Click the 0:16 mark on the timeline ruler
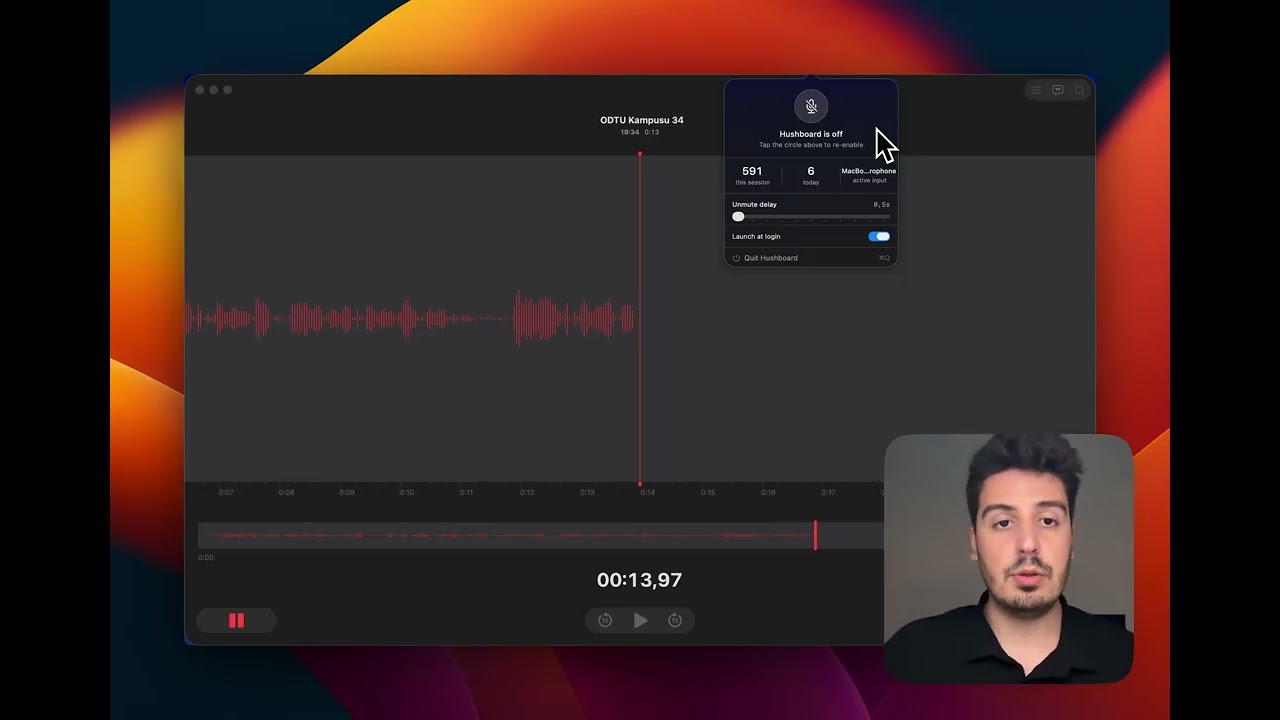This screenshot has height=720, width=1280. point(768,492)
